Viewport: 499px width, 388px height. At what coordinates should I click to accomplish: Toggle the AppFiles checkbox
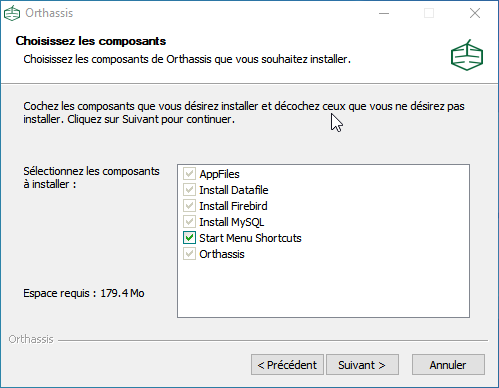189,174
